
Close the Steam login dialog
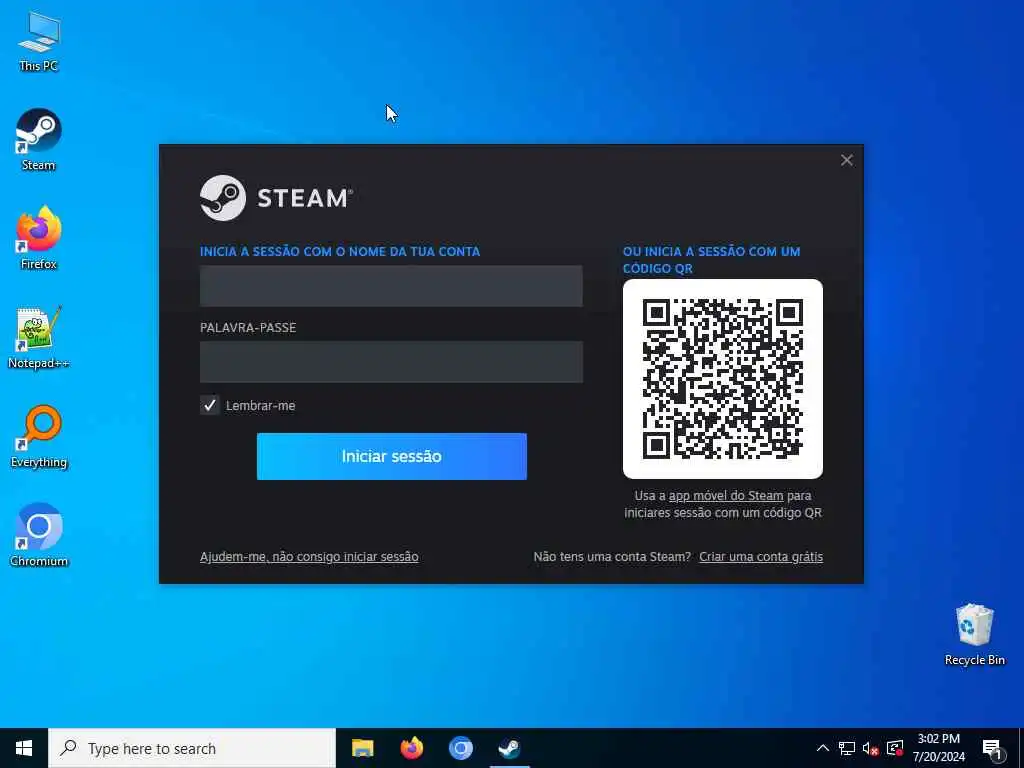tap(847, 160)
